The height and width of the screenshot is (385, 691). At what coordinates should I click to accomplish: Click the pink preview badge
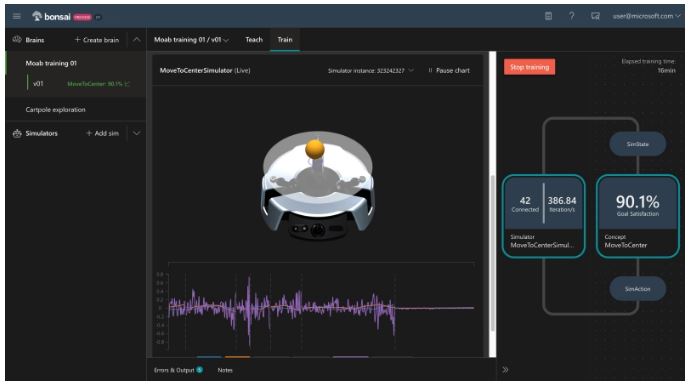[82, 17]
